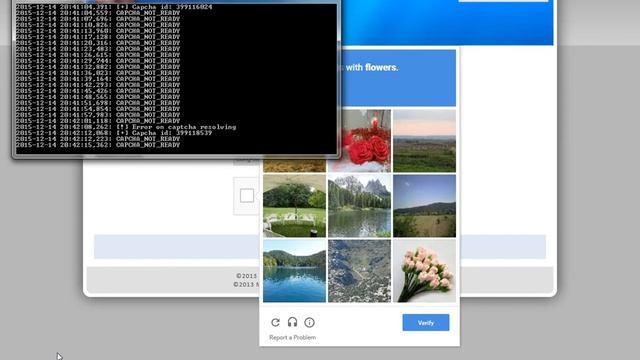
Task: Select the blue lake with hills tile
Action: 294,271
